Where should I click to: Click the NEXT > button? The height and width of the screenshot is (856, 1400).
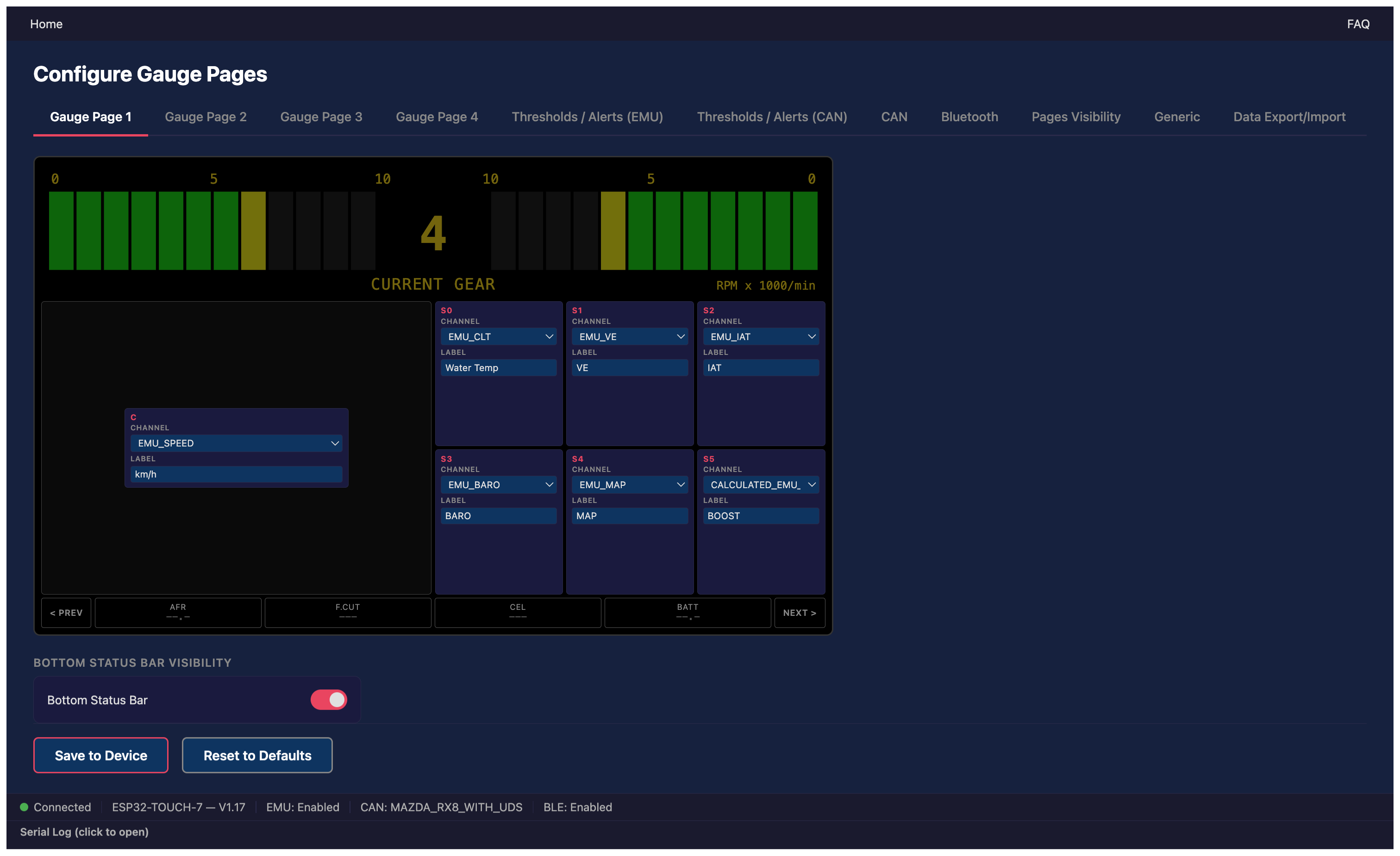(800, 612)
